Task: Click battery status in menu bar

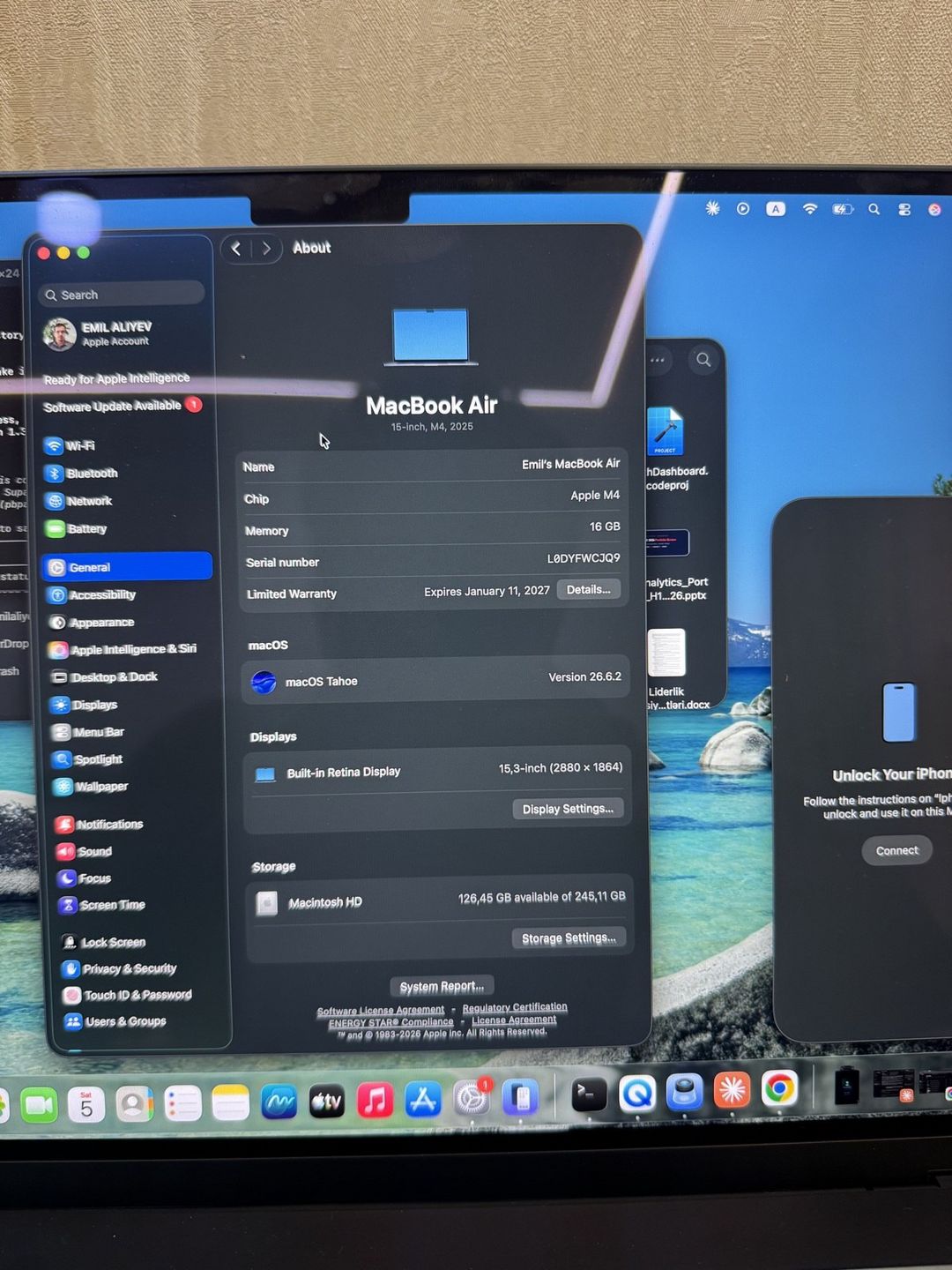Action: click(843, 209)
